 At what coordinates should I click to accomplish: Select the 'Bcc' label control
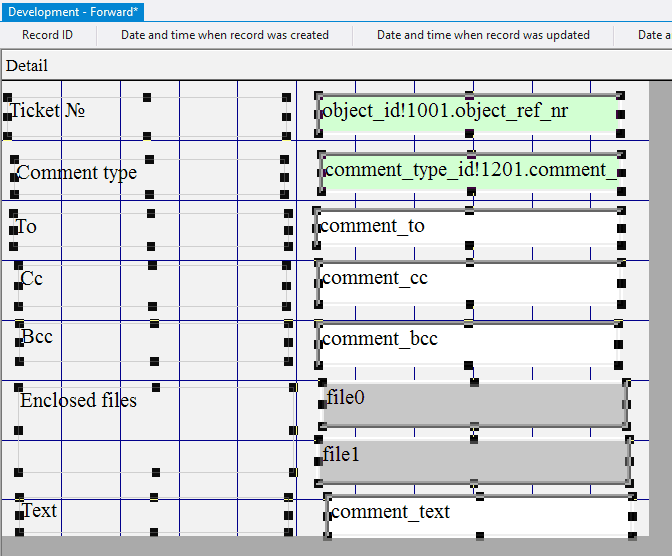(37, 336)
